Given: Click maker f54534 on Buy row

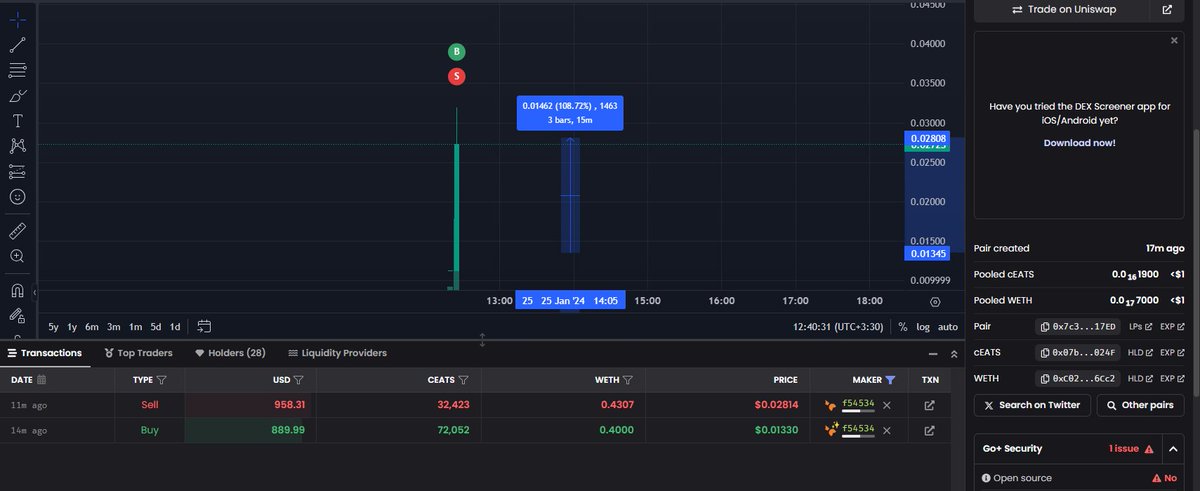Looking at the screenshot, I should click(858, 428).
